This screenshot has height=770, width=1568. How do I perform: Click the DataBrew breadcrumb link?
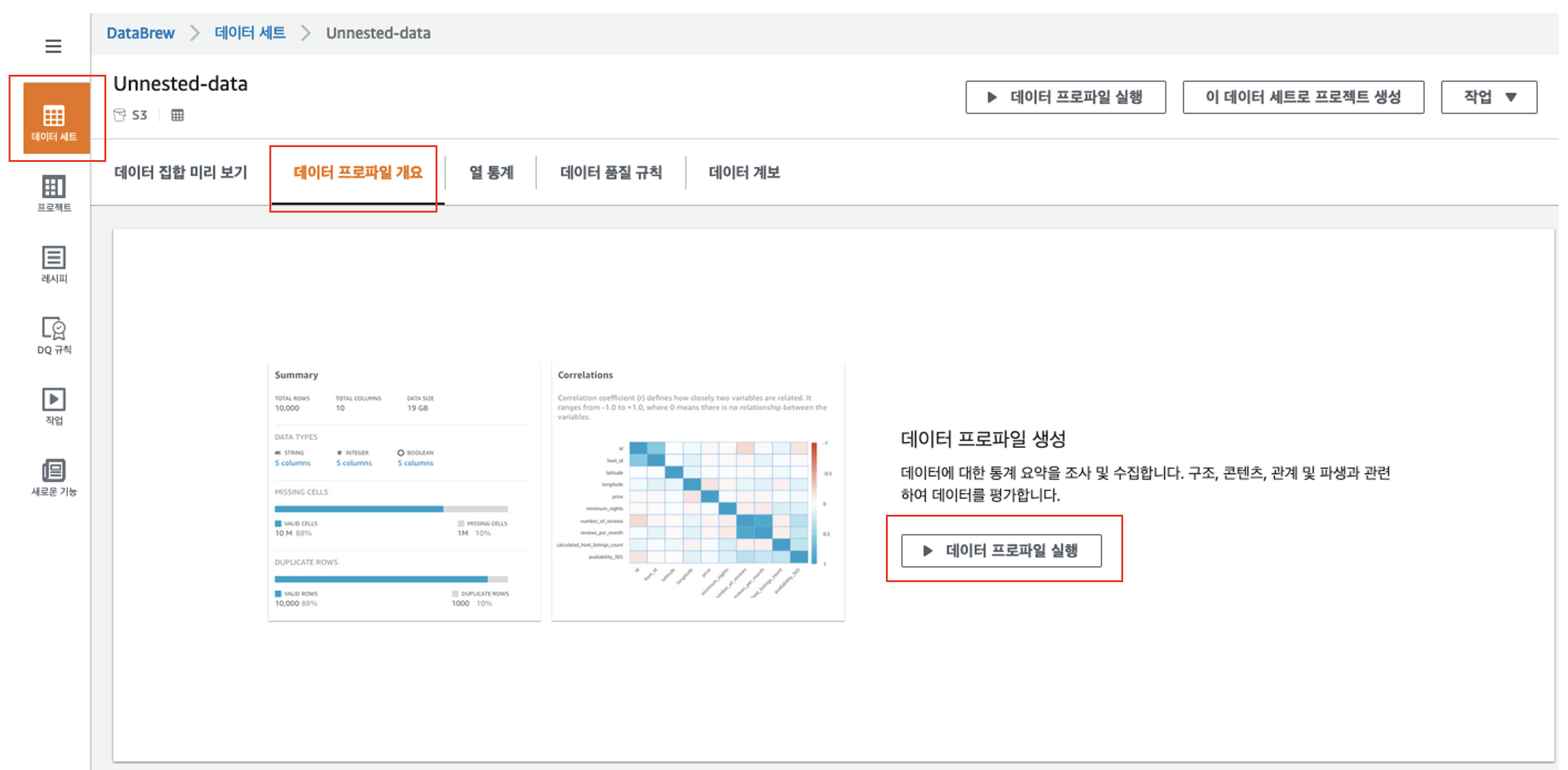[140, 33]
